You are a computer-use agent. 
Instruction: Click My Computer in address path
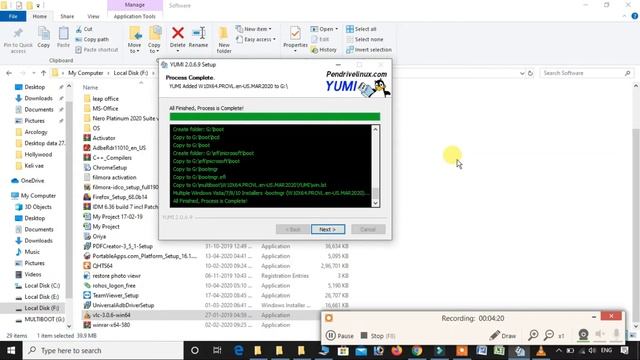tap(86, 73)
